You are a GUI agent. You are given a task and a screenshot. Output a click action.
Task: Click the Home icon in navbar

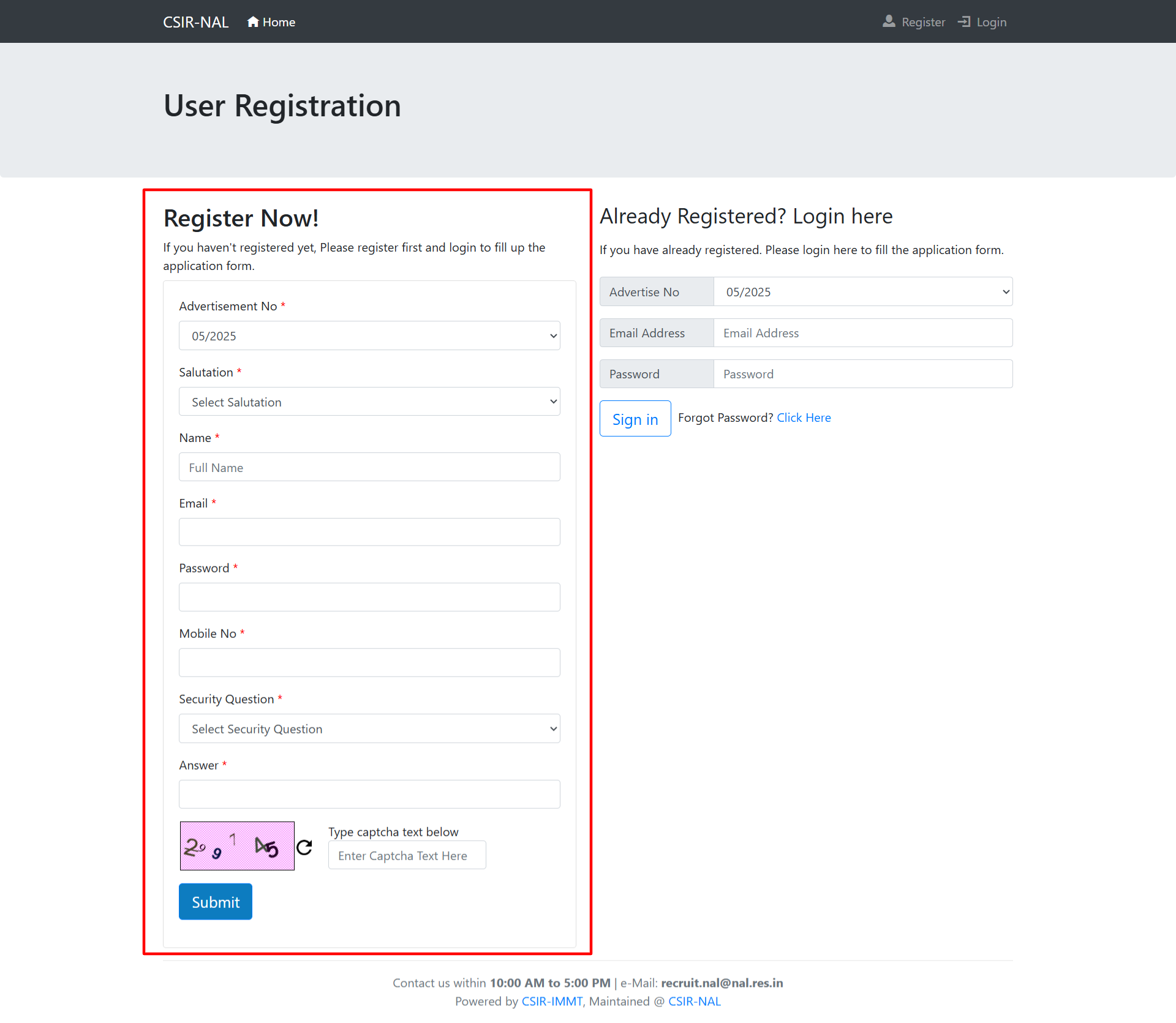pyautogui.click(x=253, y=22)
